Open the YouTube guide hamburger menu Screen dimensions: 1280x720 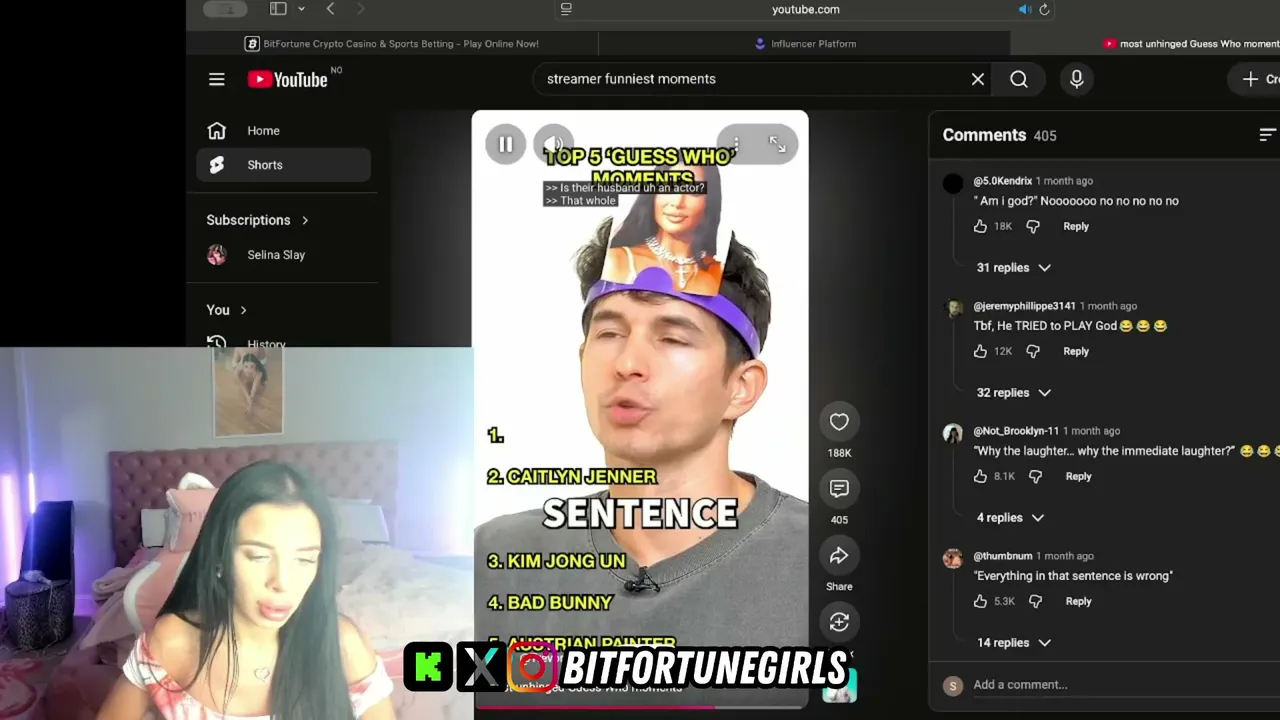(217, 79)
